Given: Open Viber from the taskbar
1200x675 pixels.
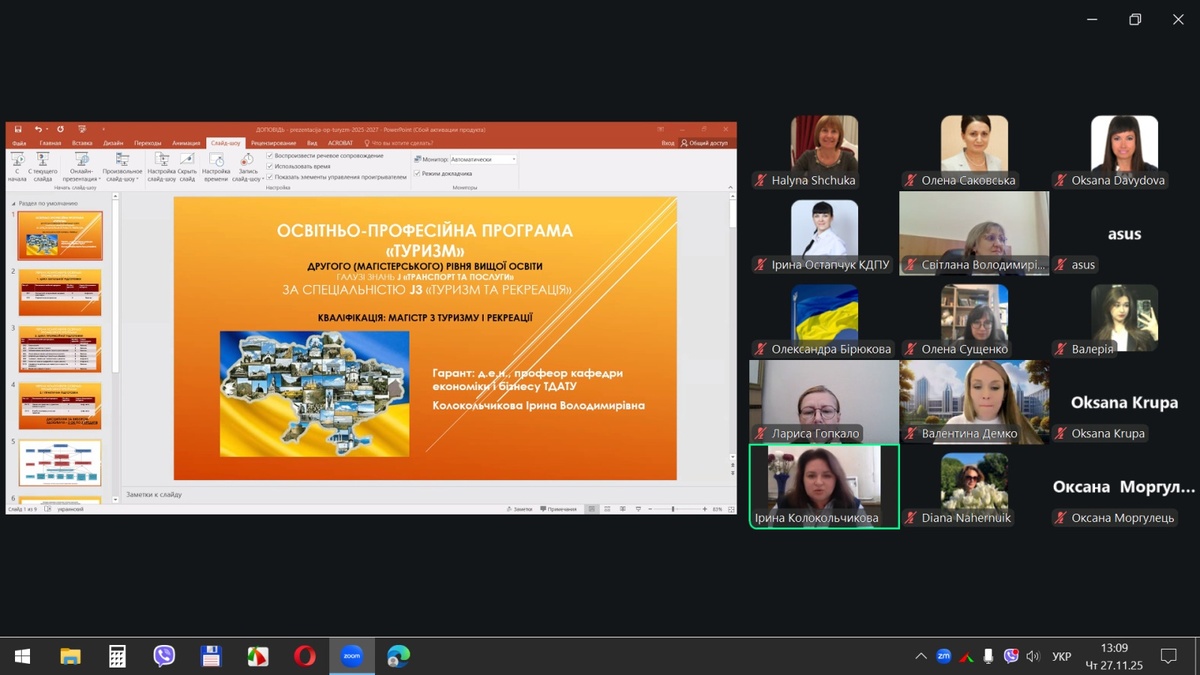Looking at the screenshot, I should (164, 656).
